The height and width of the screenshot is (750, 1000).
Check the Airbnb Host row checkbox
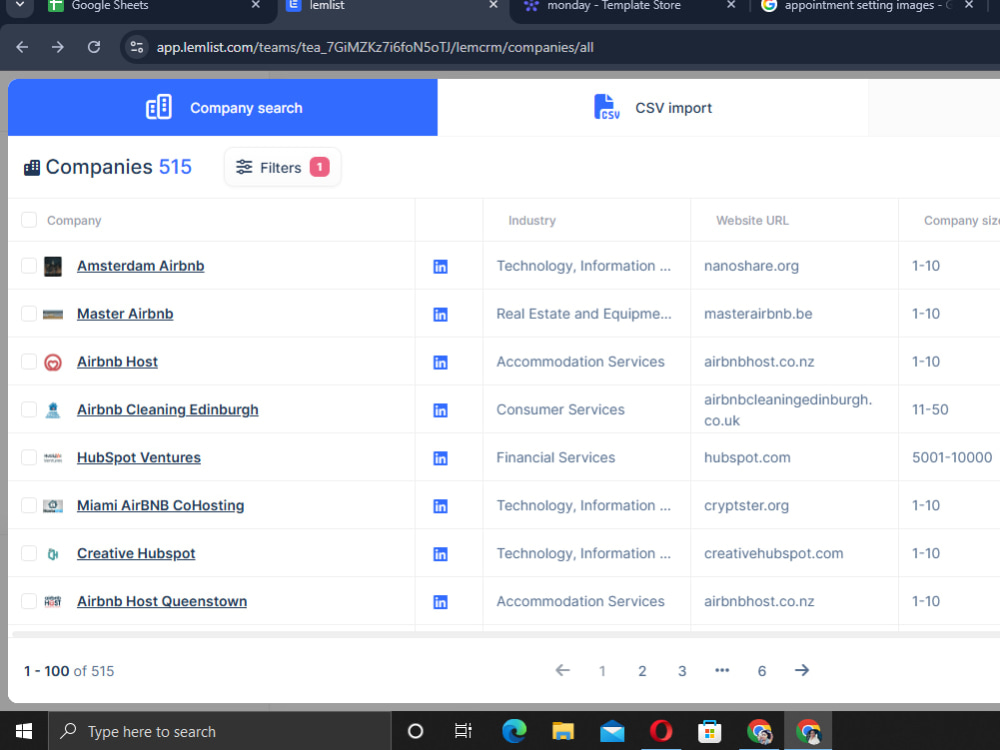(x=29, y=362)
